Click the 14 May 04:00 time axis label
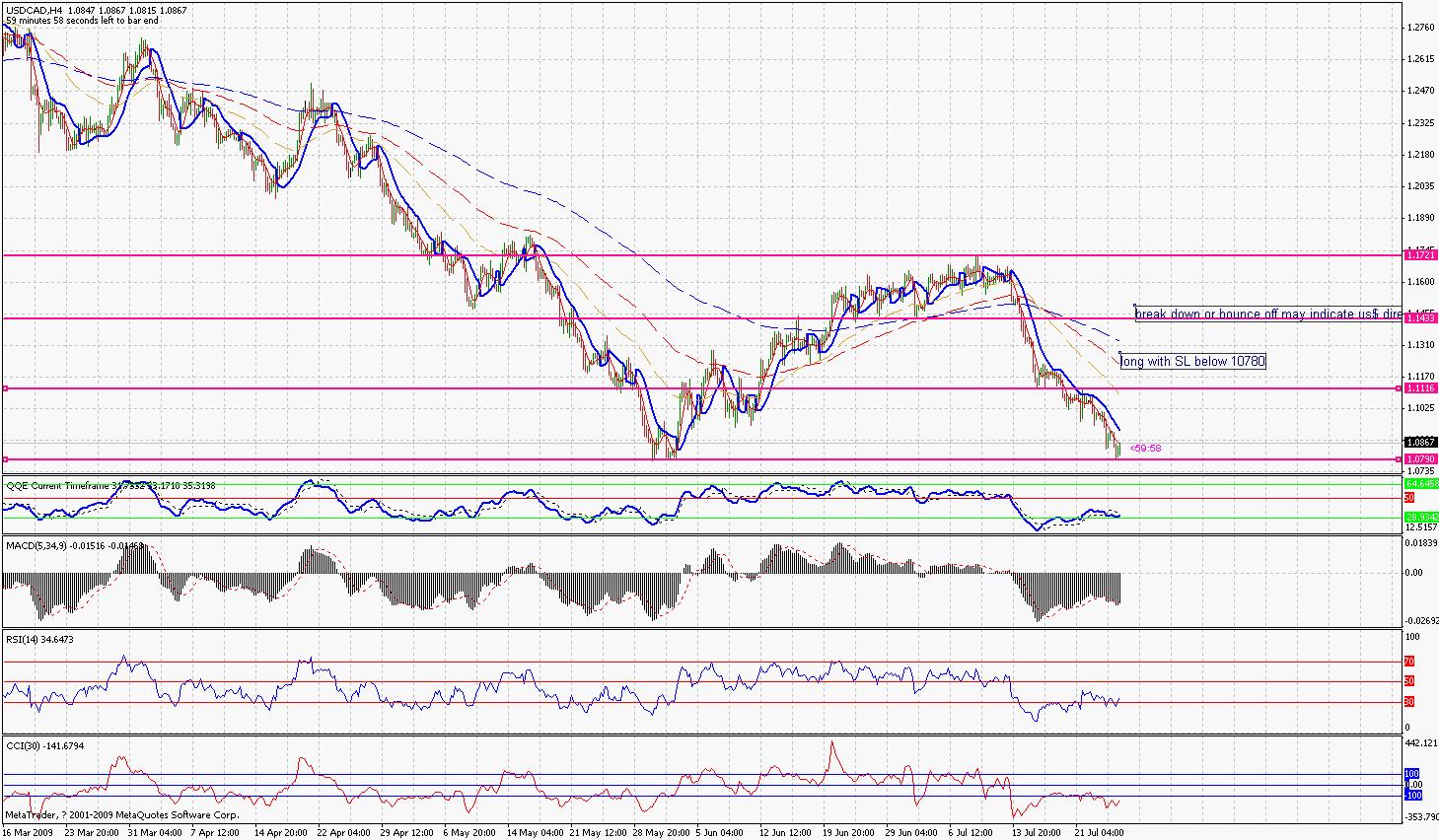This screenshot has height=840, width=1439. [536, 833]
